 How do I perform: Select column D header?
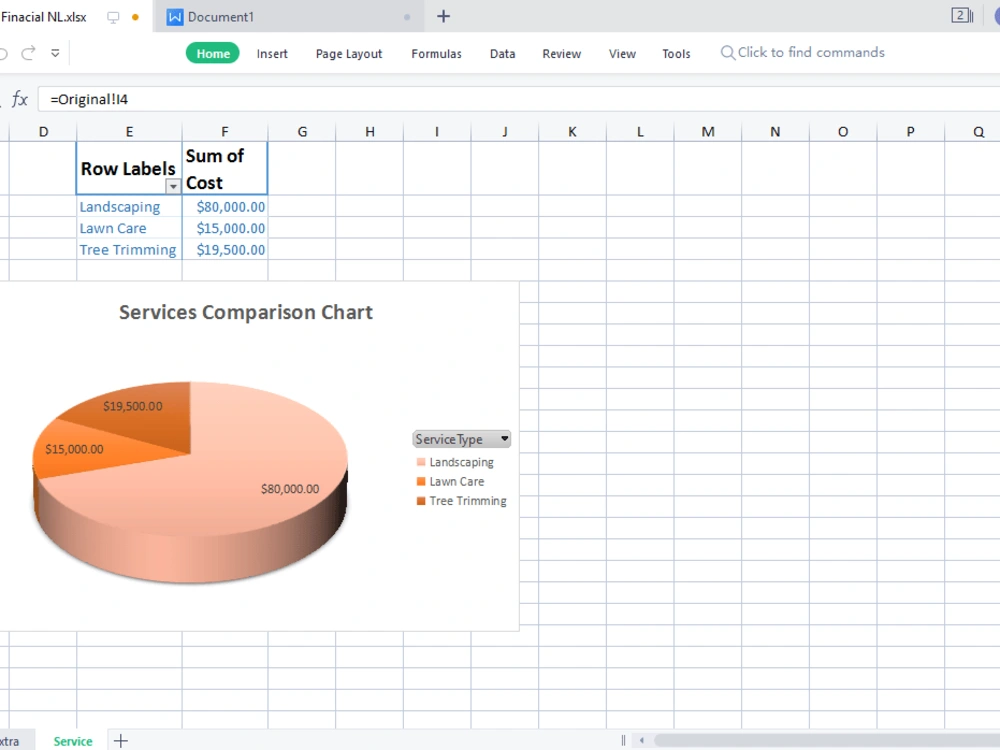tap(43, 132)
